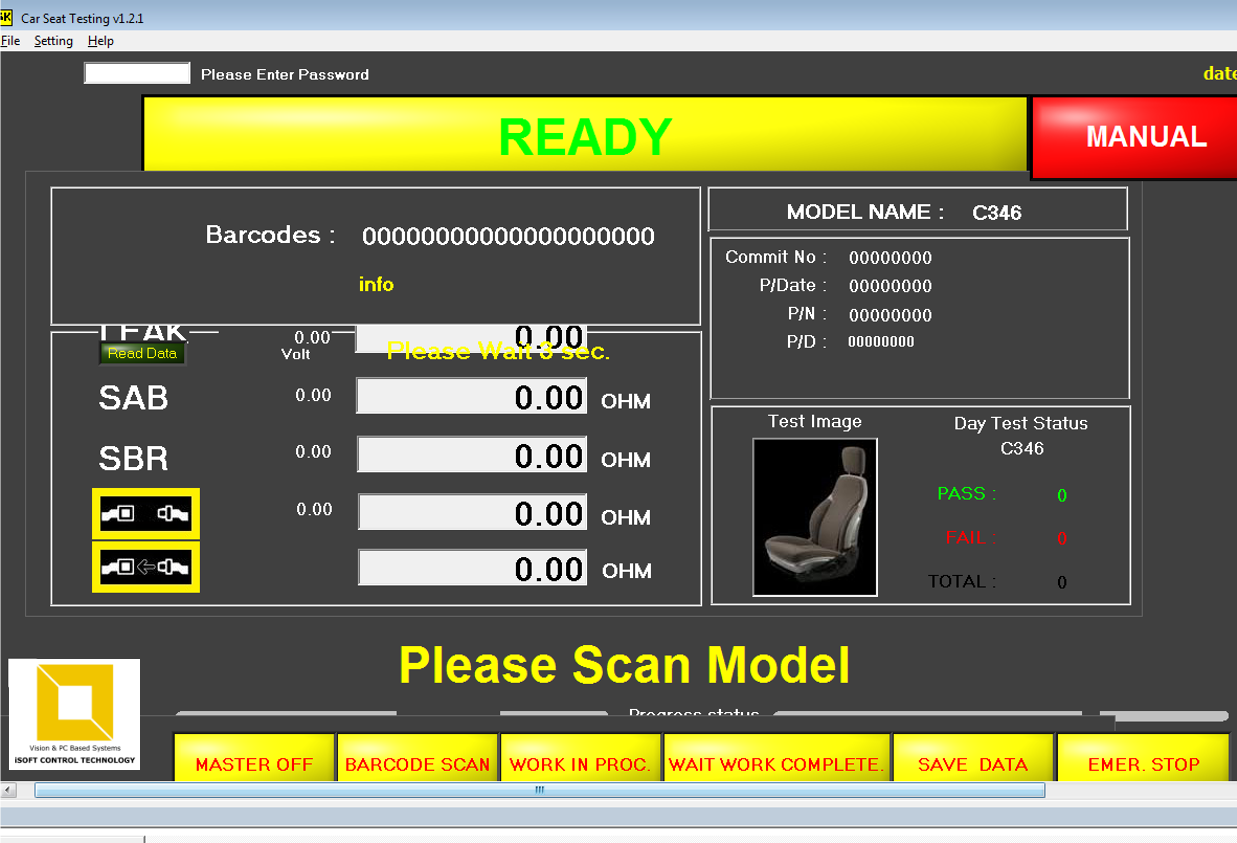
Task: Open the File menu
Action: click(x=11, y=40)
